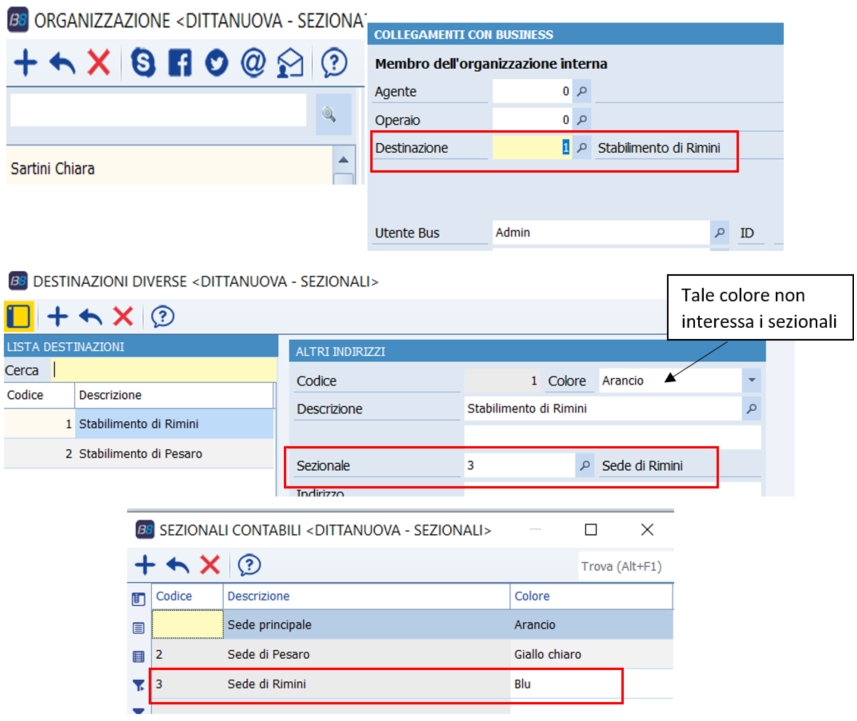857x721 pixels.
Task: Click the Codice column header in Sezionali Contabili
Action: (187, 596)
